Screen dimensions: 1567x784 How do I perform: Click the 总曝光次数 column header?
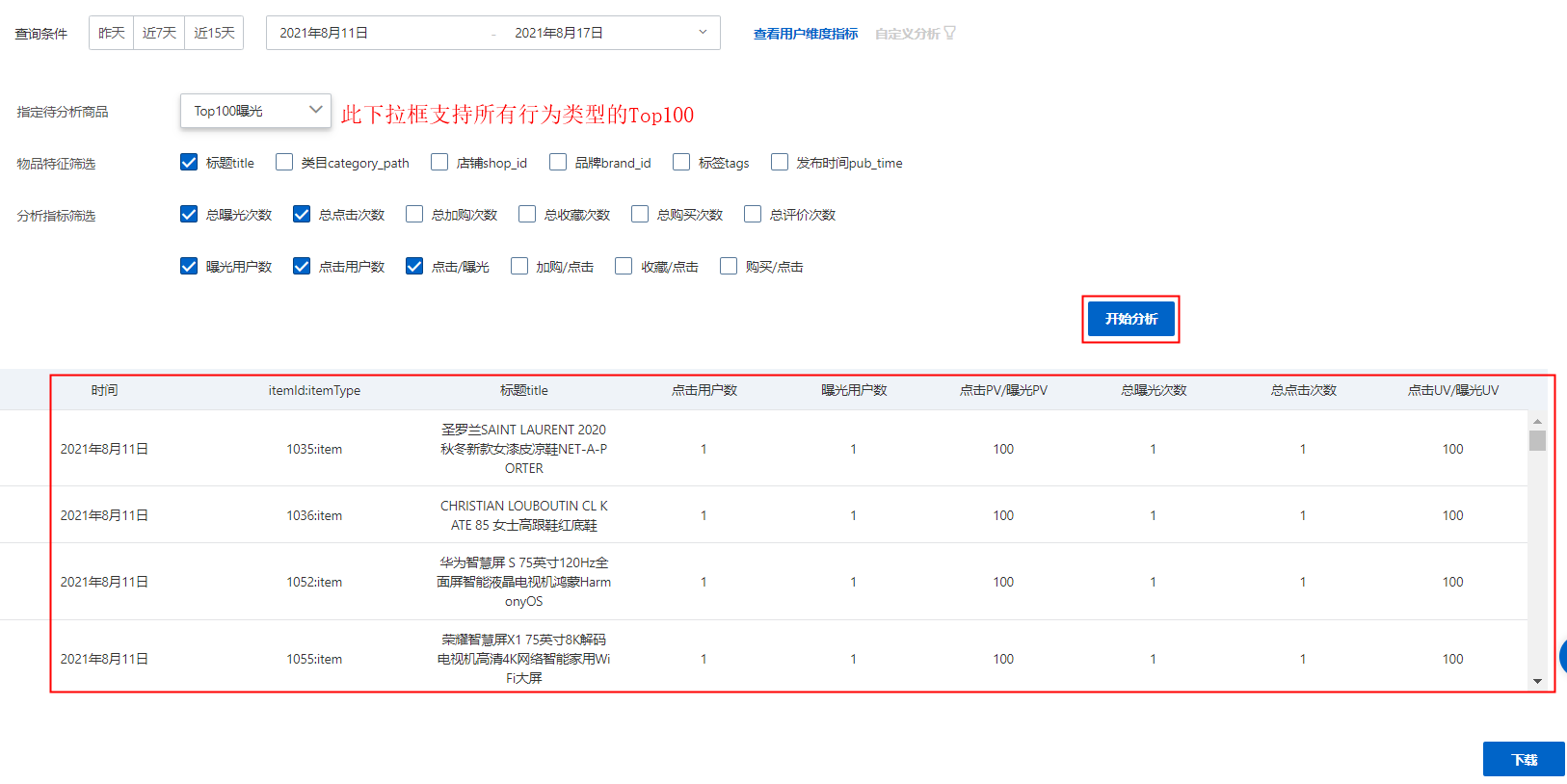coord(1154,390)
